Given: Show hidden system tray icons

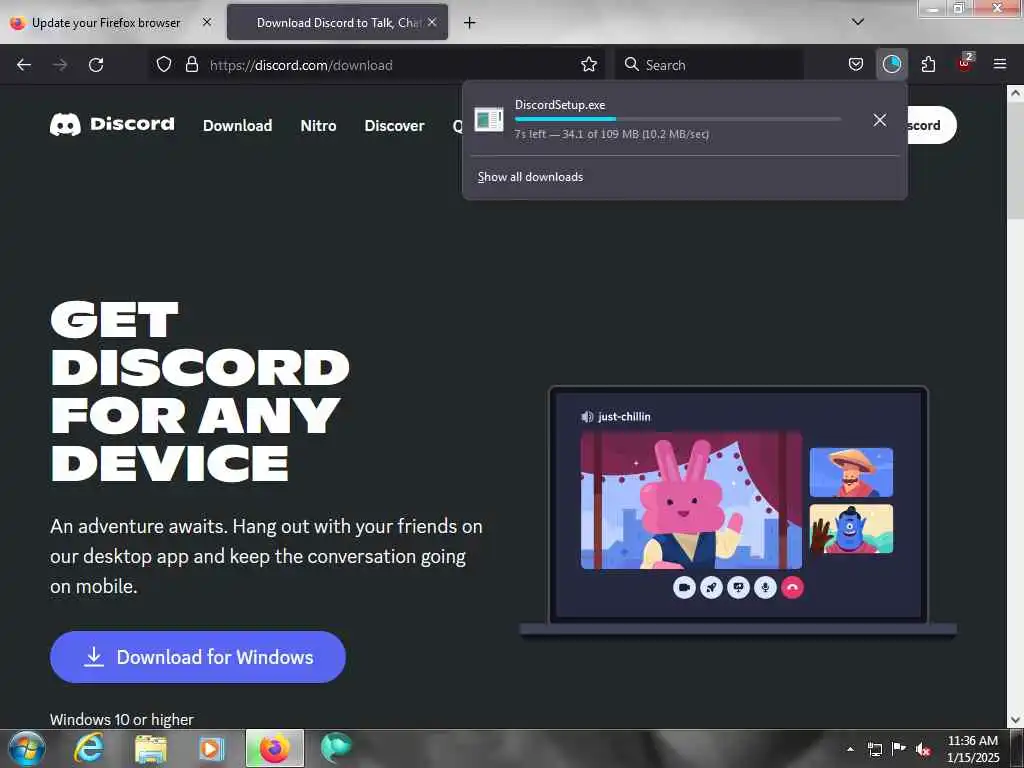Looking at the screenshot, I should (x=850, y=749).
